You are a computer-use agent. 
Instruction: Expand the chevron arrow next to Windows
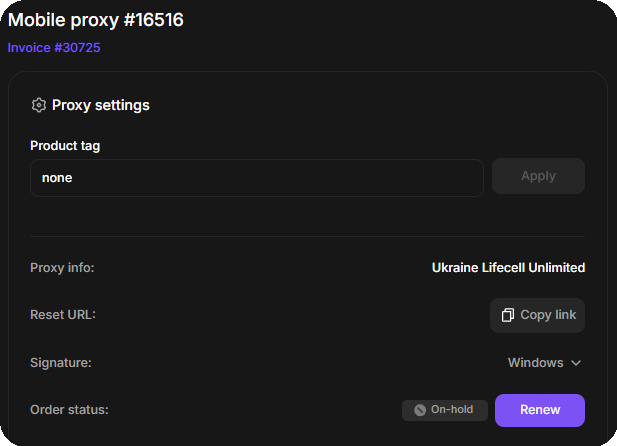(576, 363)
